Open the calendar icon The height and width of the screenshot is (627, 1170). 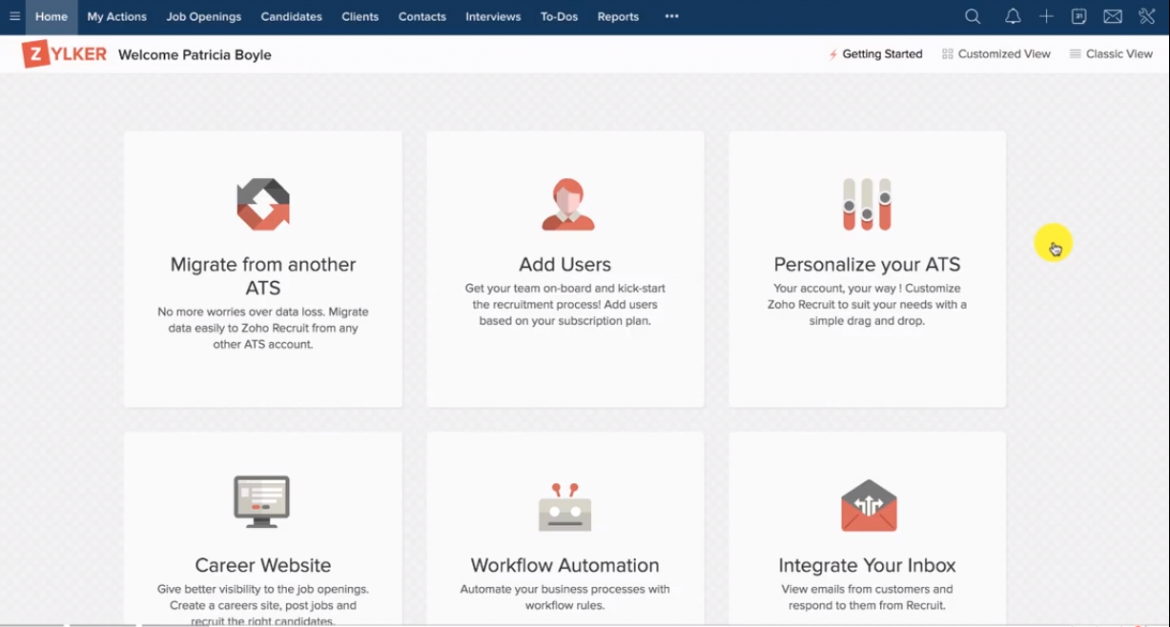[x=1079, y=16]
